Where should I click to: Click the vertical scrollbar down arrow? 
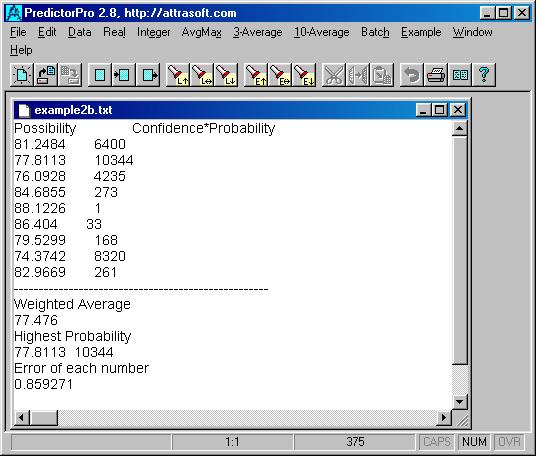pyautogui.click(x=459, y=402)
